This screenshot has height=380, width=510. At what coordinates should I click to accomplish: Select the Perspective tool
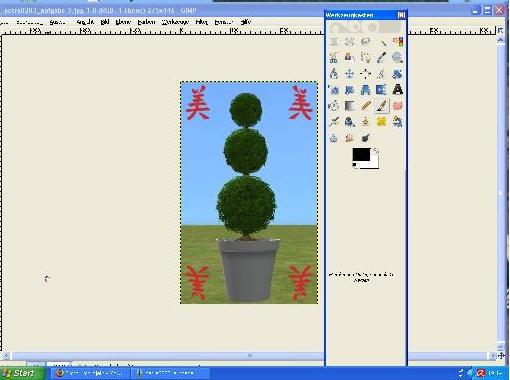(365, 90)
